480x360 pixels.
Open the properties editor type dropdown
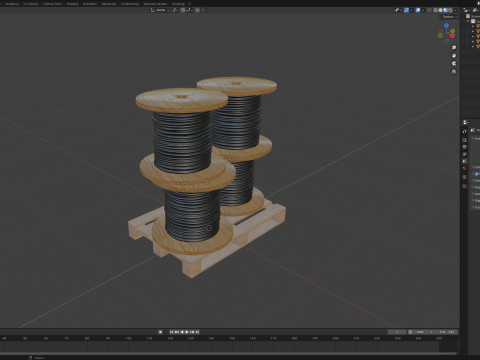[x=466, y=122]
